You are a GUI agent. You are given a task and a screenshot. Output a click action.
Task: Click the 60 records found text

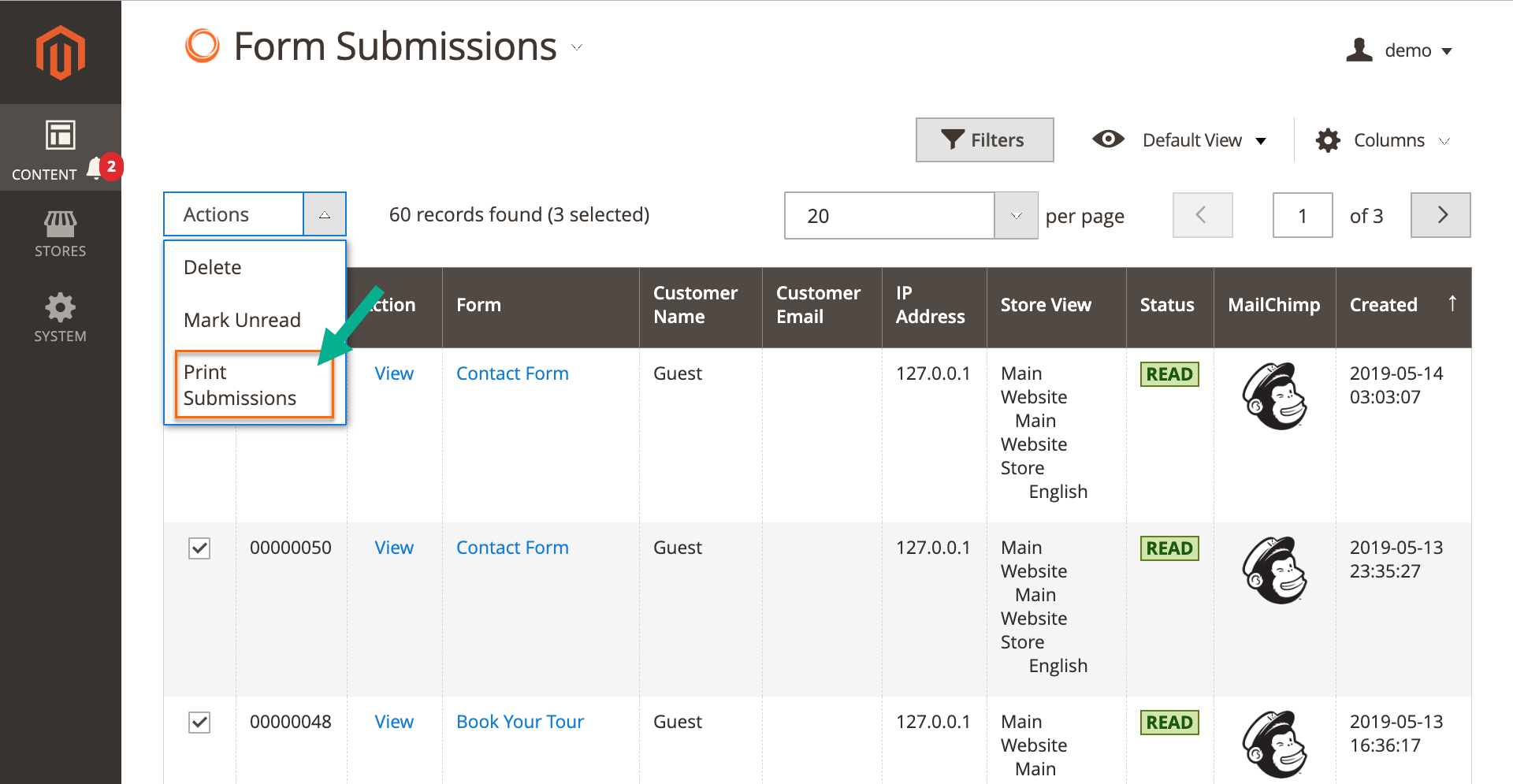point(519,214)
